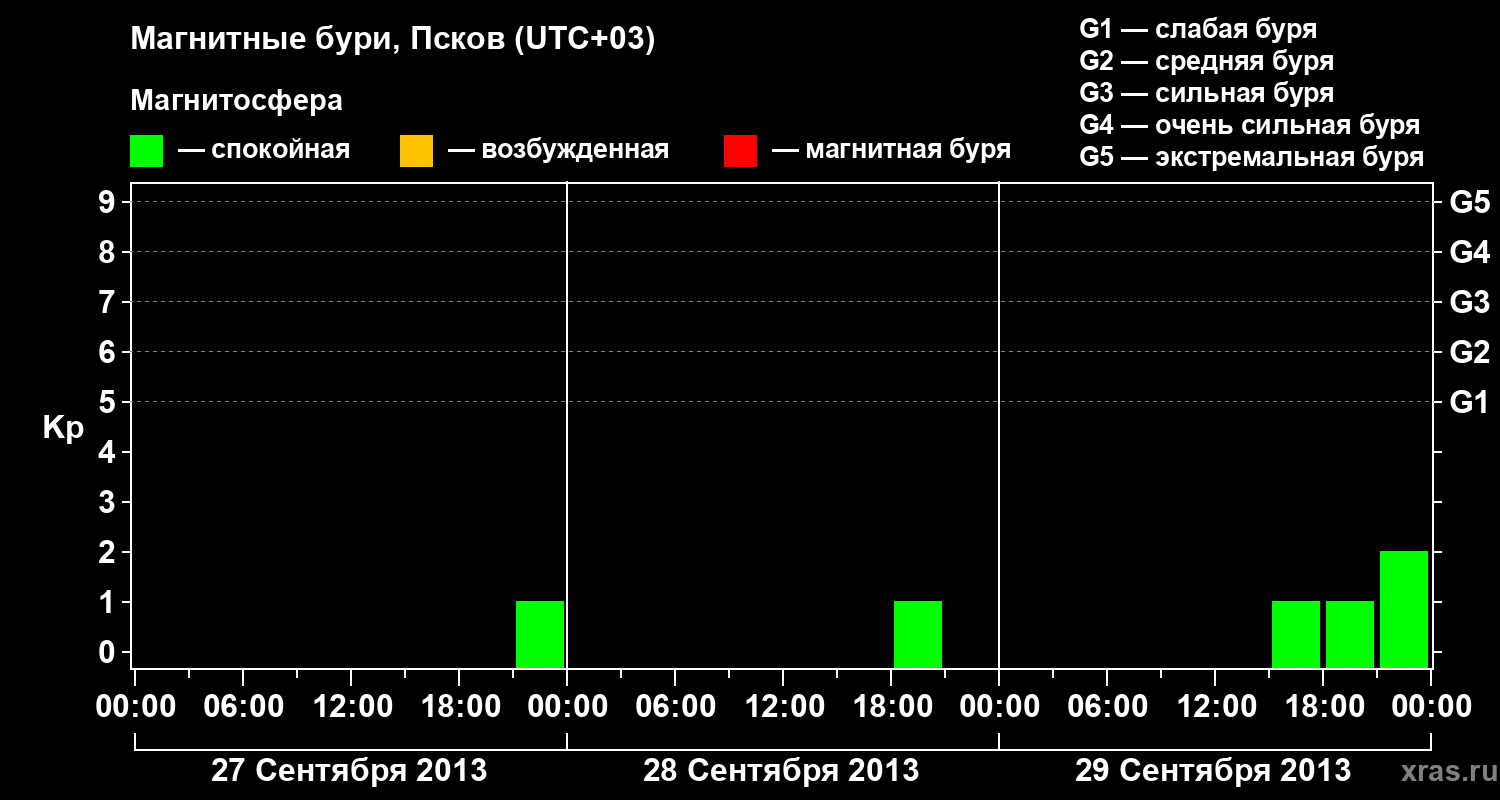Click the 28 Сентября 2013 date label
The height and width of the screenshot is (800, 1500).
(x=781, y=771)
